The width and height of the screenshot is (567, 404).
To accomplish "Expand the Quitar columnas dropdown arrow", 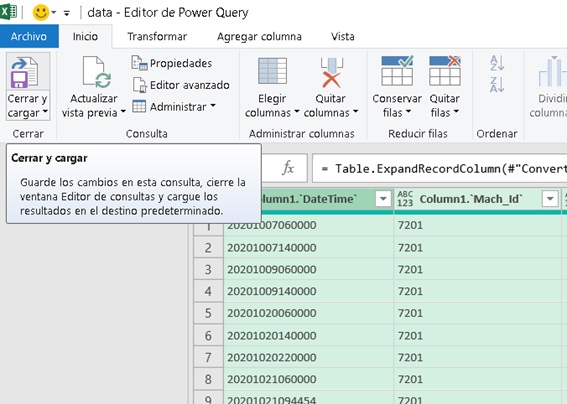I will [355, 112].
